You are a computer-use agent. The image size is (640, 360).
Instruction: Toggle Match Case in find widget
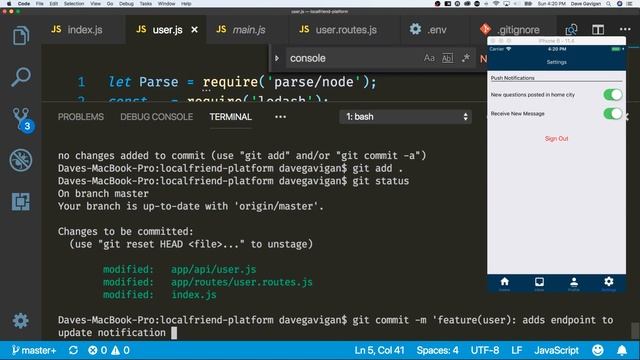[429, 58]
